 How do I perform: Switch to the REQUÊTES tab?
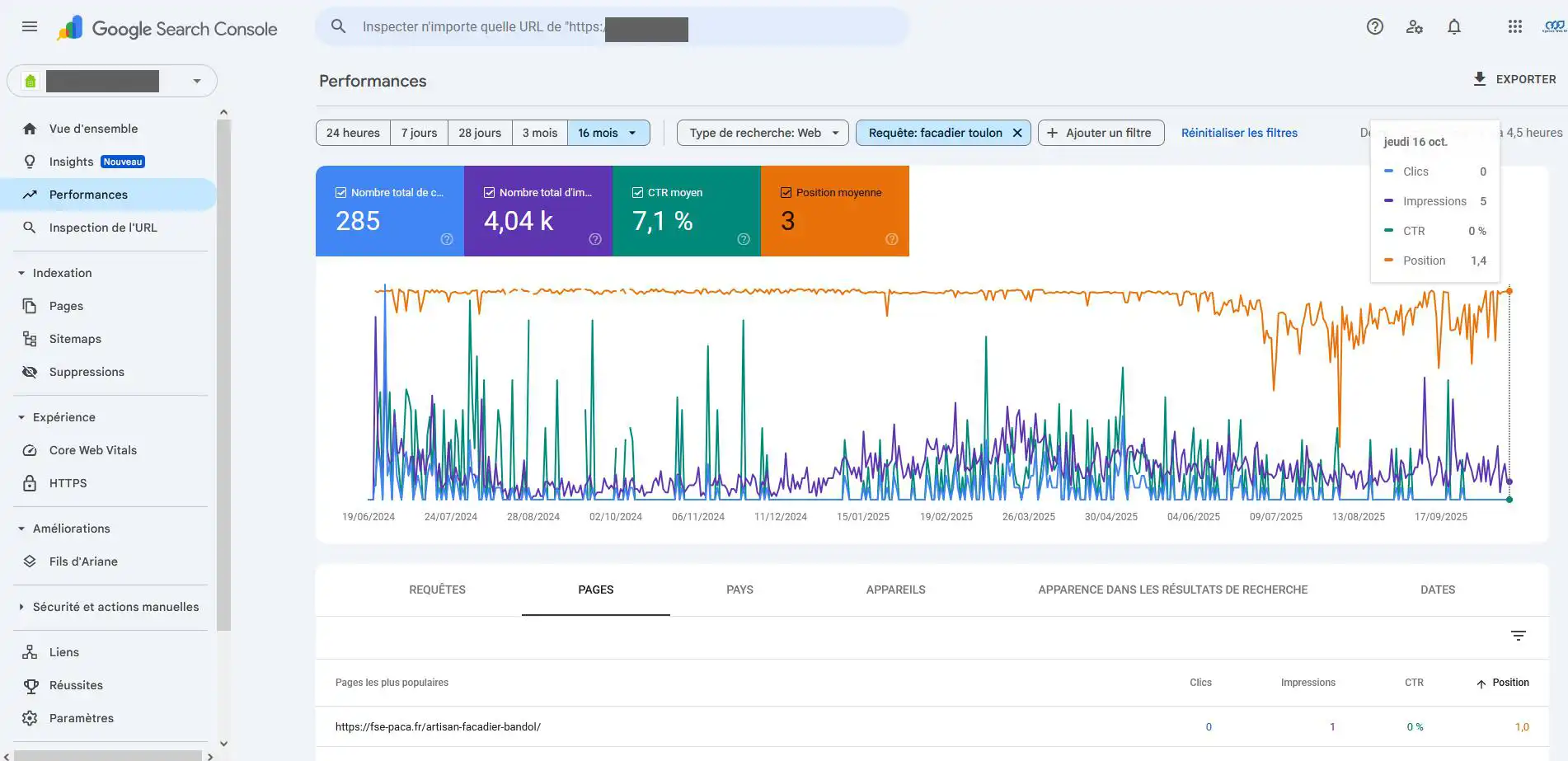pos(437,590)
